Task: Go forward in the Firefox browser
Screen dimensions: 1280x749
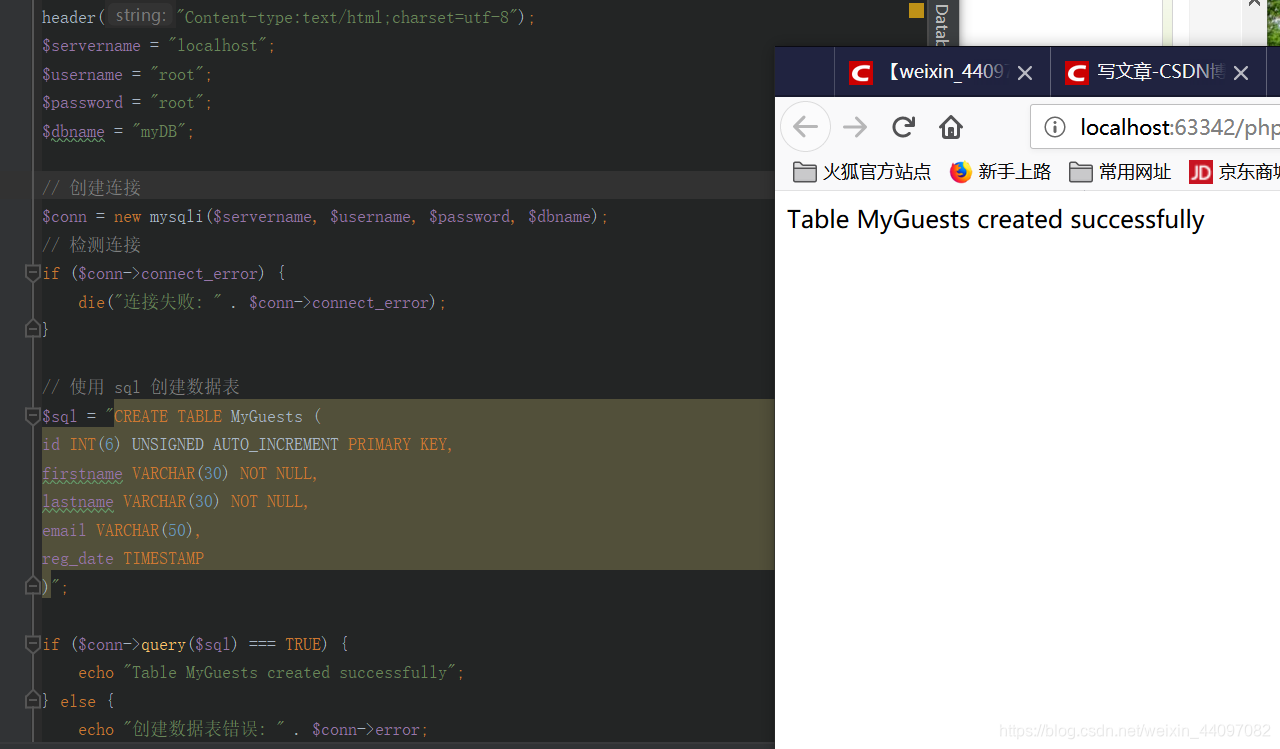Action: (x=855, y=127)
